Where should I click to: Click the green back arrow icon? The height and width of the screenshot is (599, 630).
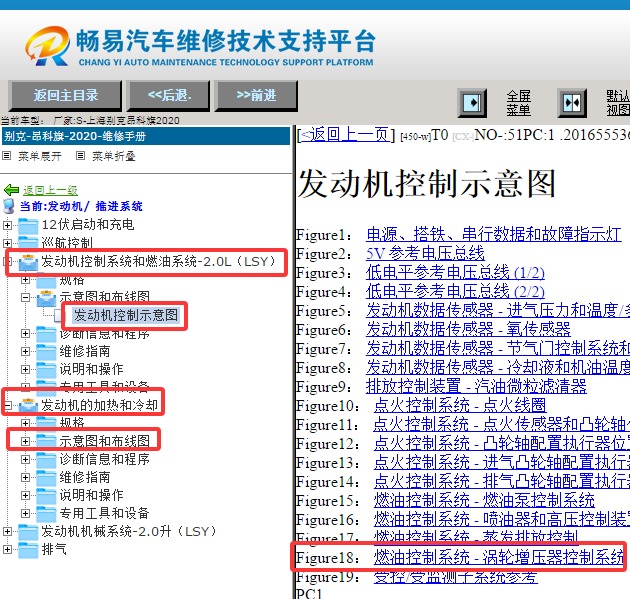[x=11, y=190]
